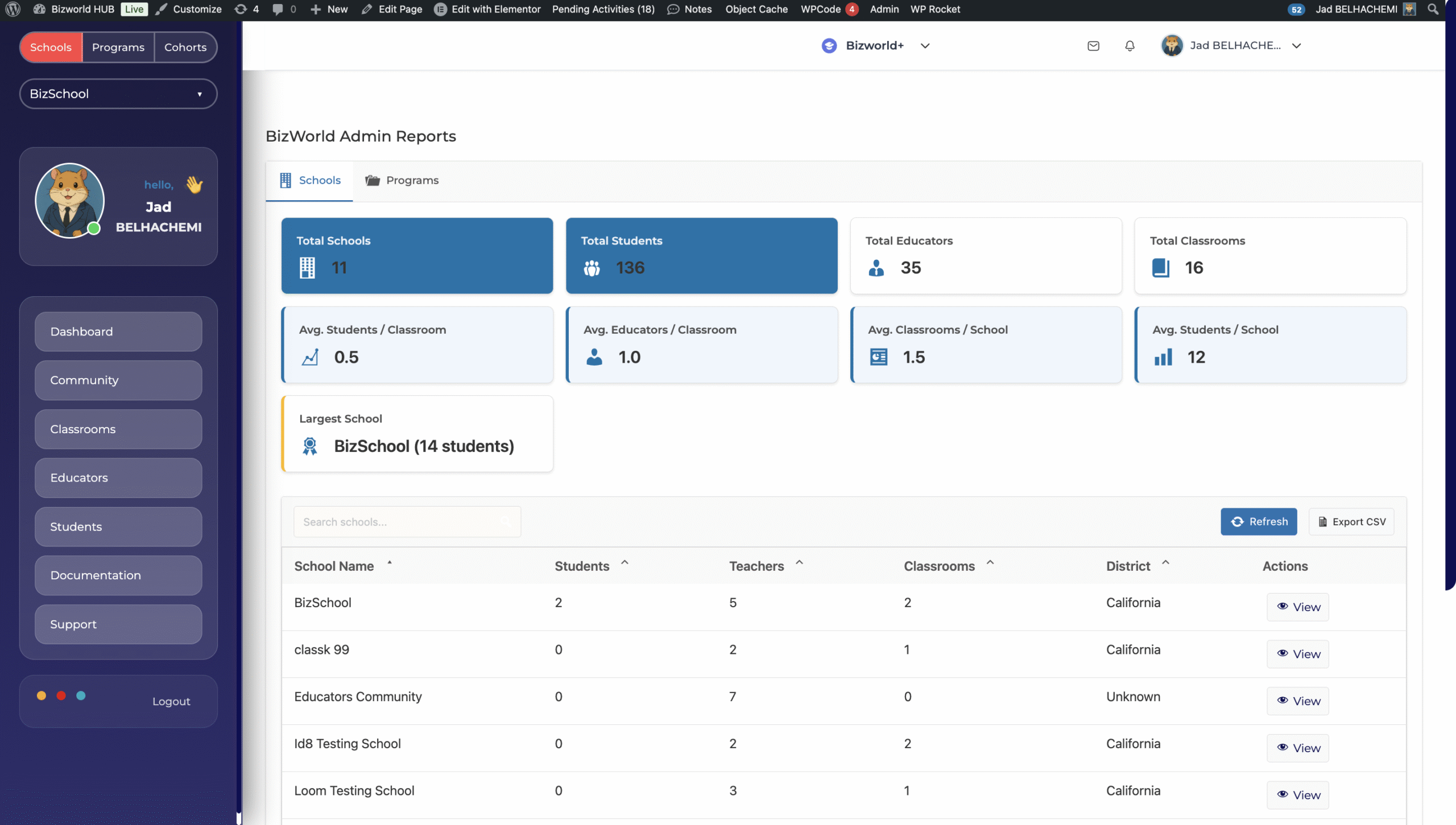
Task: Open the admin bar search magnifier
Action: (1433, 9)
